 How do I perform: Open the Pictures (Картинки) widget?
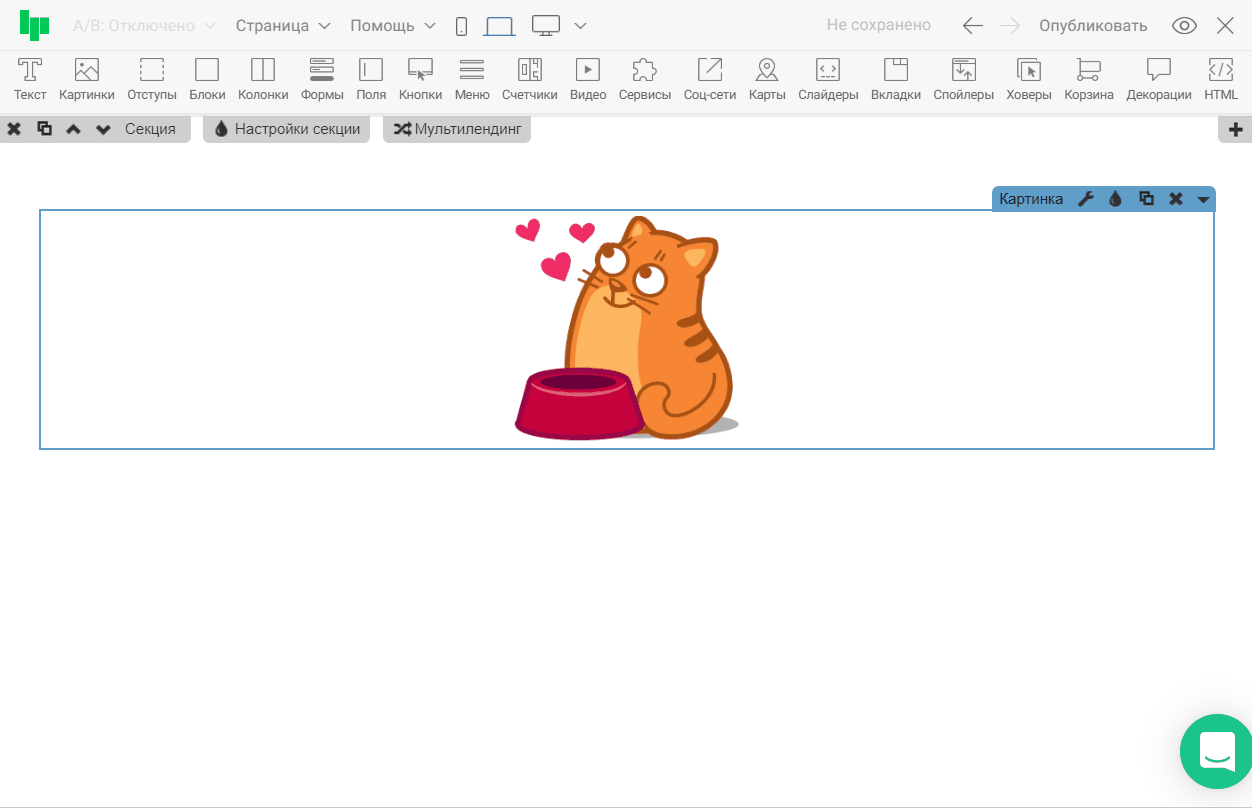point(87,79)
